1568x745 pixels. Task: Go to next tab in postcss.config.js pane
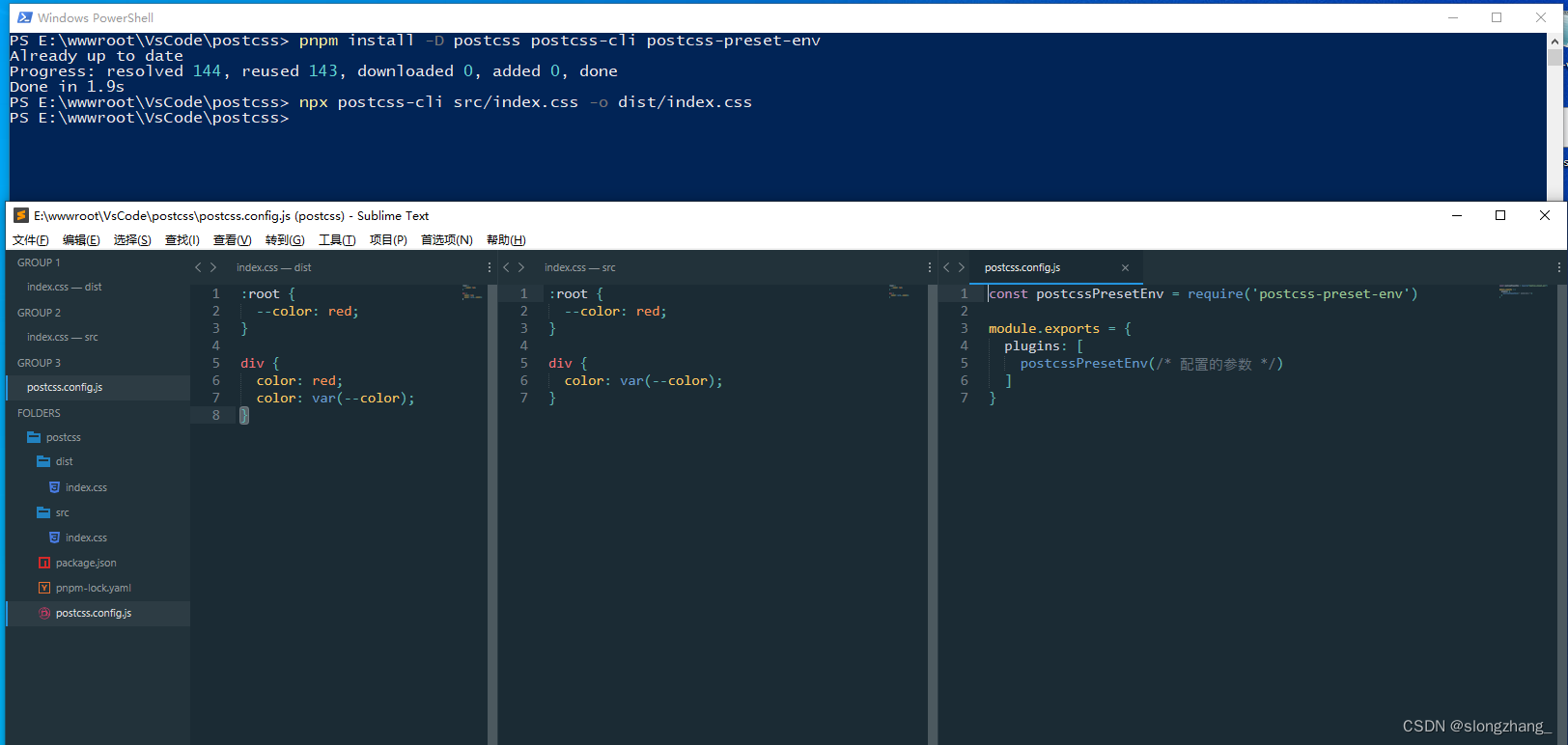click(x=962, y=267)
